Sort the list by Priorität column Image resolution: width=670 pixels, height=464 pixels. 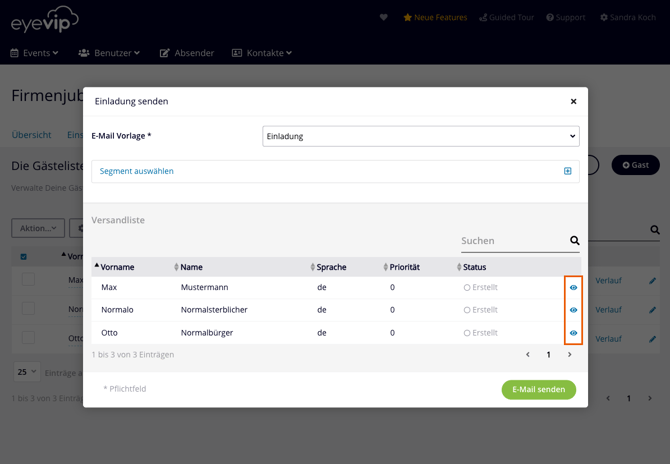[404, 267]
